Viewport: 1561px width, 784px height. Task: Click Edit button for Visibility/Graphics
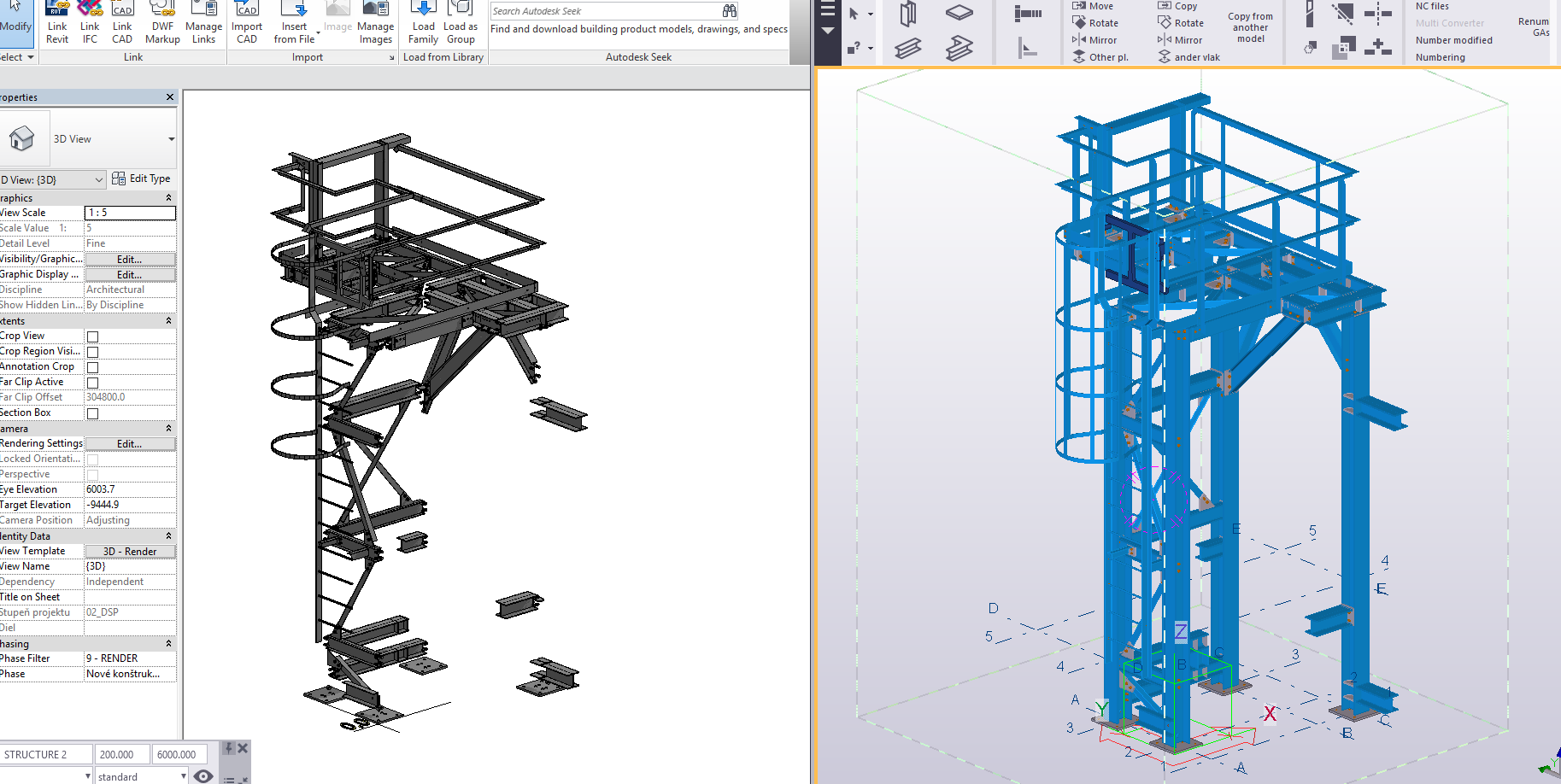tap(130, 259)
